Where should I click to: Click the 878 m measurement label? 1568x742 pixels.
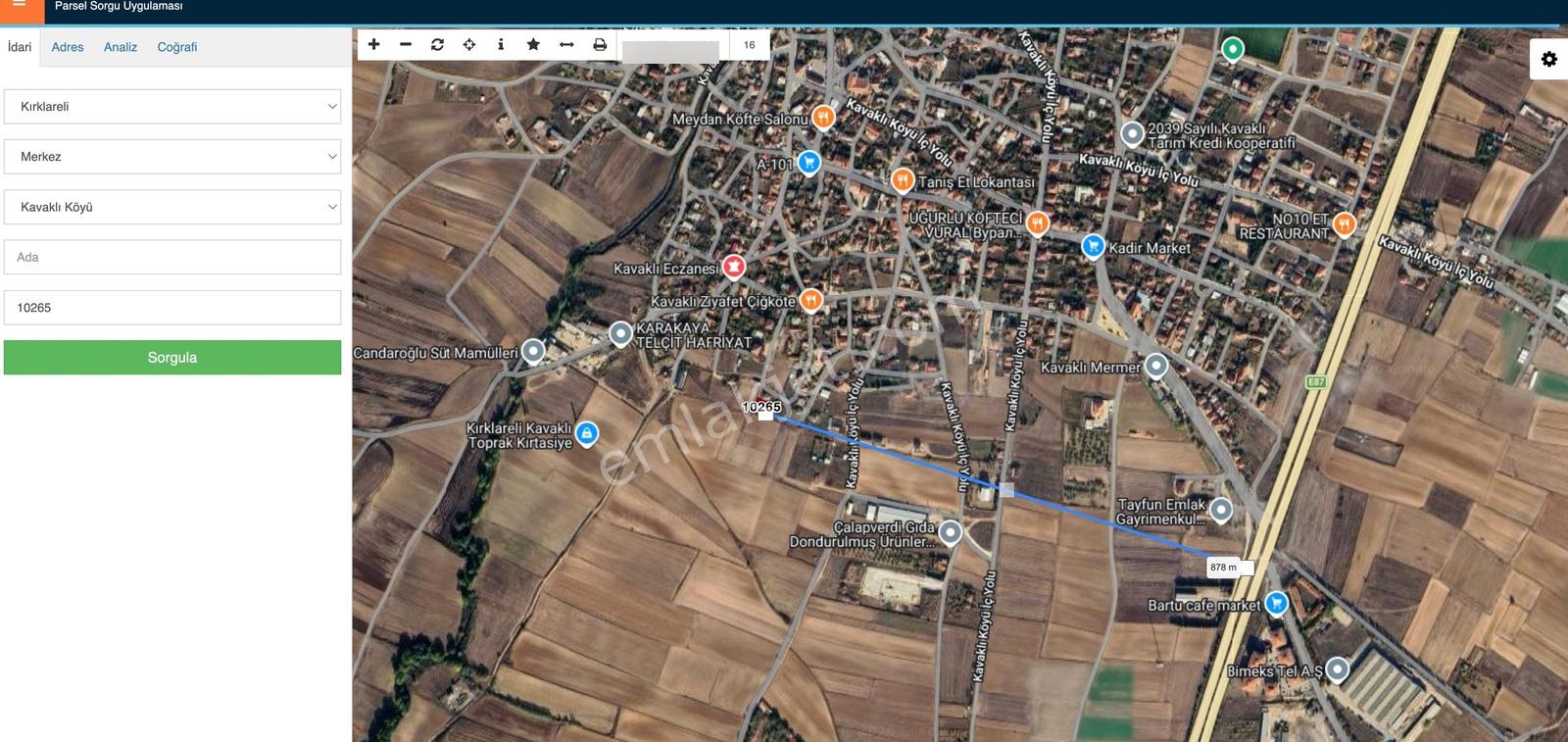[1223, 568]
